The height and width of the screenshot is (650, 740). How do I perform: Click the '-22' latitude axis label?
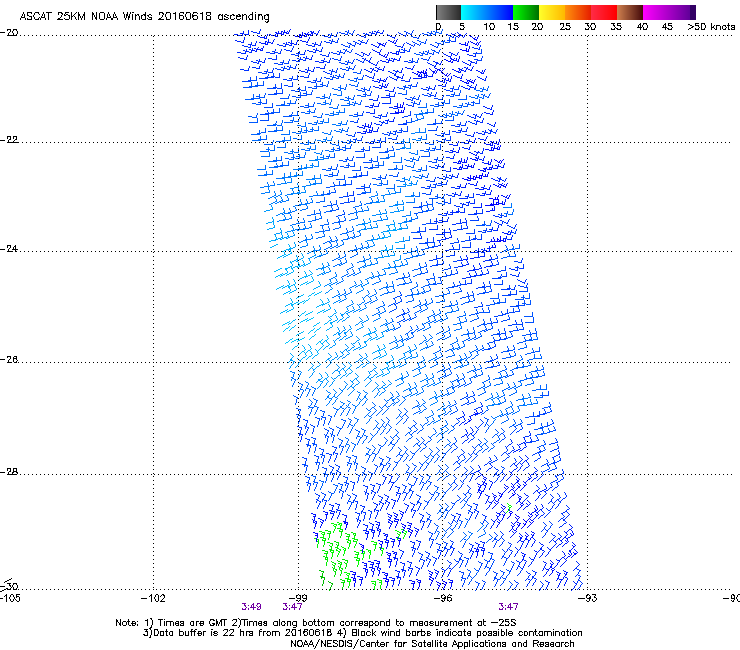[9, 140]
